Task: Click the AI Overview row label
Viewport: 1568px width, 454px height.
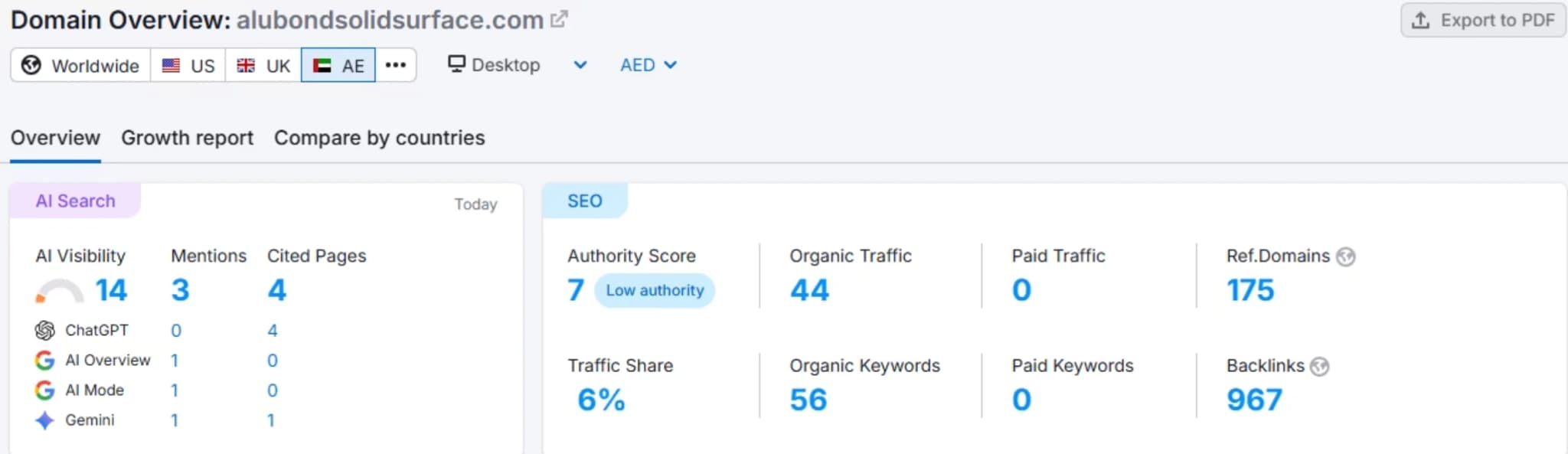Action: point(108,360)
